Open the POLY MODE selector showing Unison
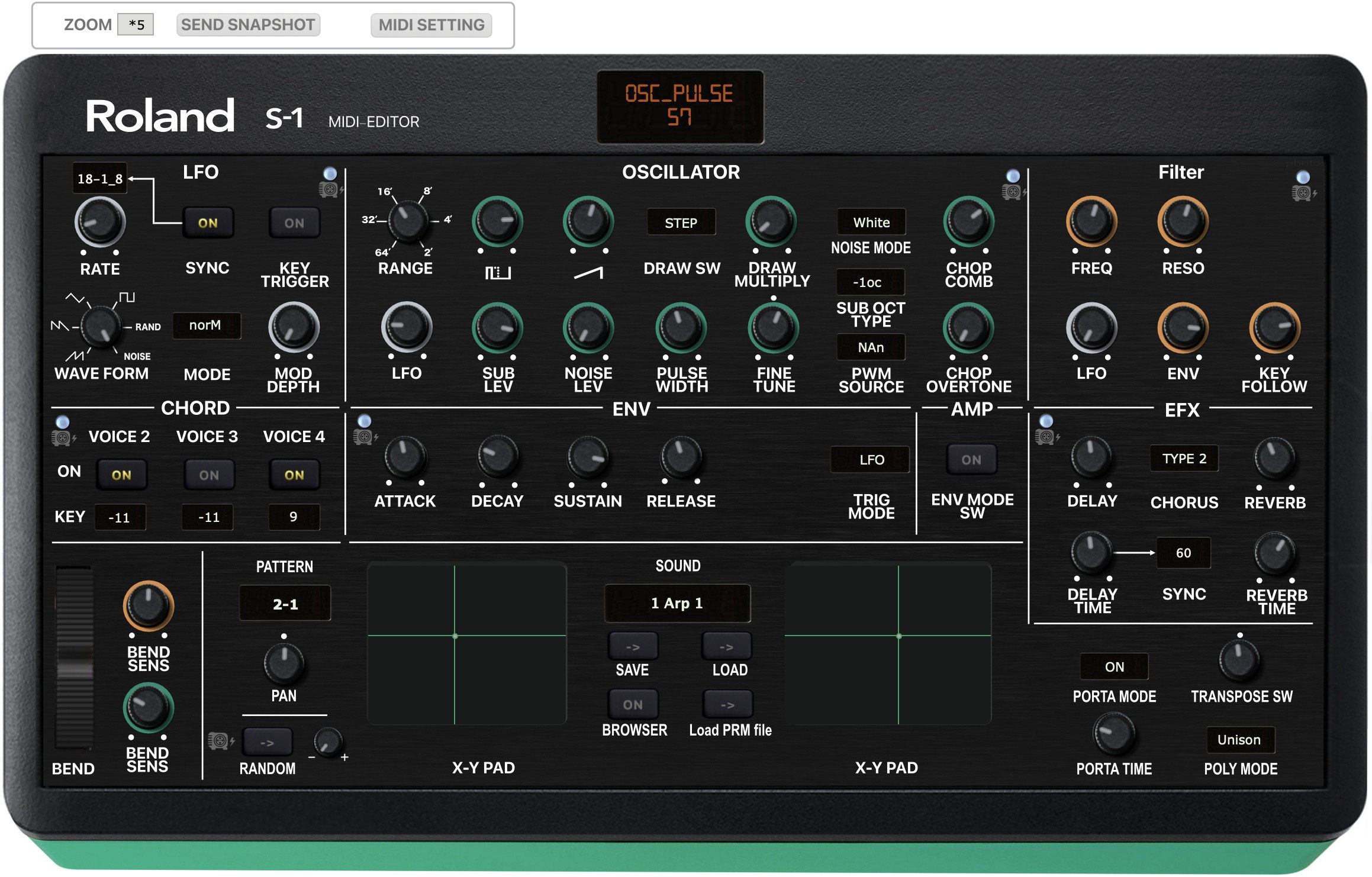Image resolution: width=1372 pixels, height=877 pixels. coord(1239,740)
